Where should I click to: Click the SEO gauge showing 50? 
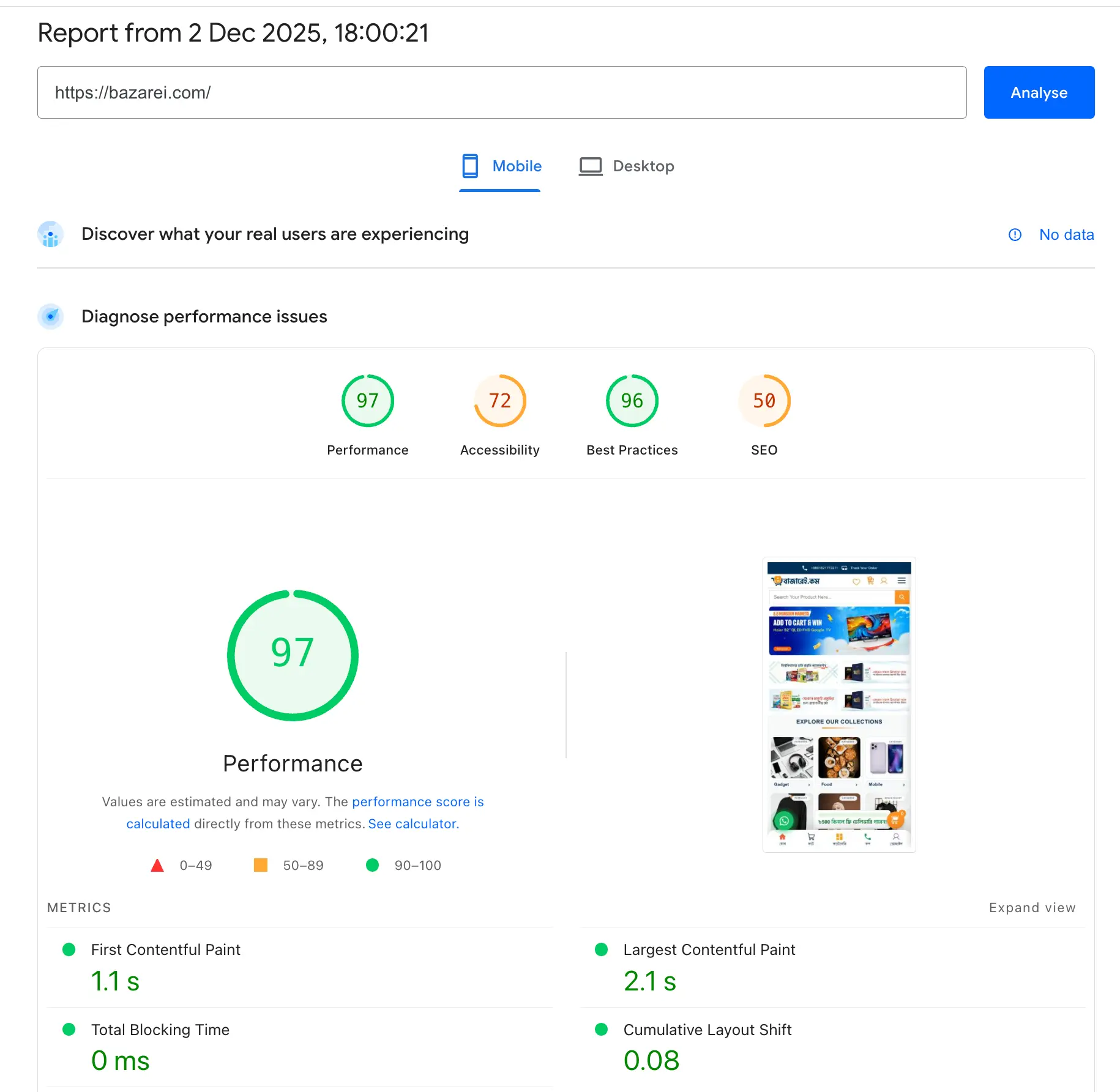click(x=764, y=401)
